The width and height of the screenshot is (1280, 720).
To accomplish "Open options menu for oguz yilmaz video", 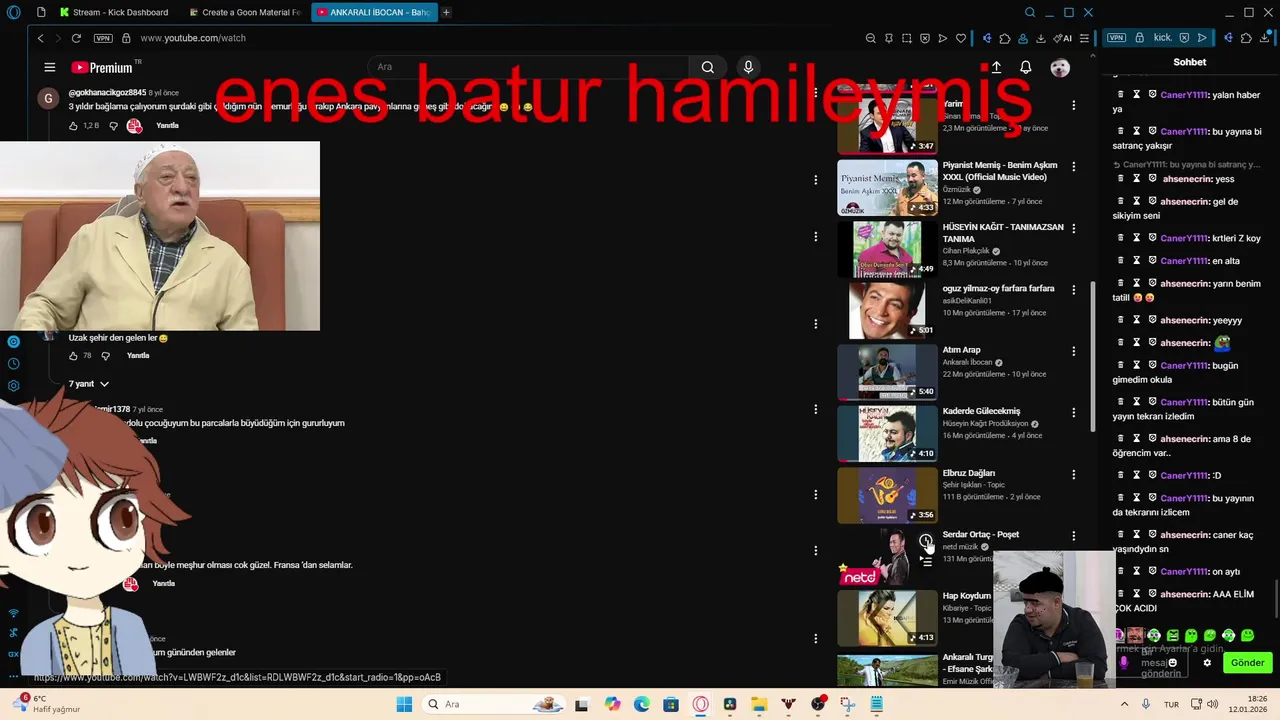I will (1074, 290).
